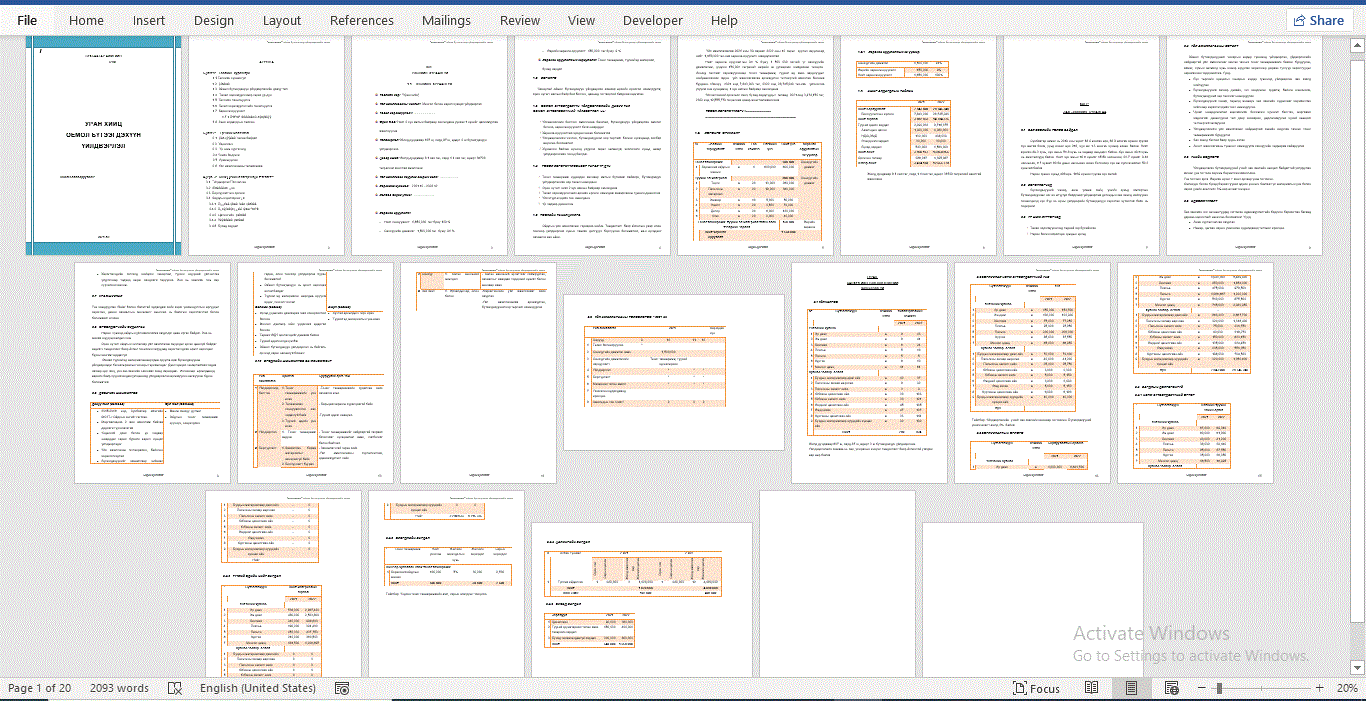Viewport: 1366px width, 701px height.
Task: Open zoom dialog via 20% level
Action: [x=1347, y=688]
